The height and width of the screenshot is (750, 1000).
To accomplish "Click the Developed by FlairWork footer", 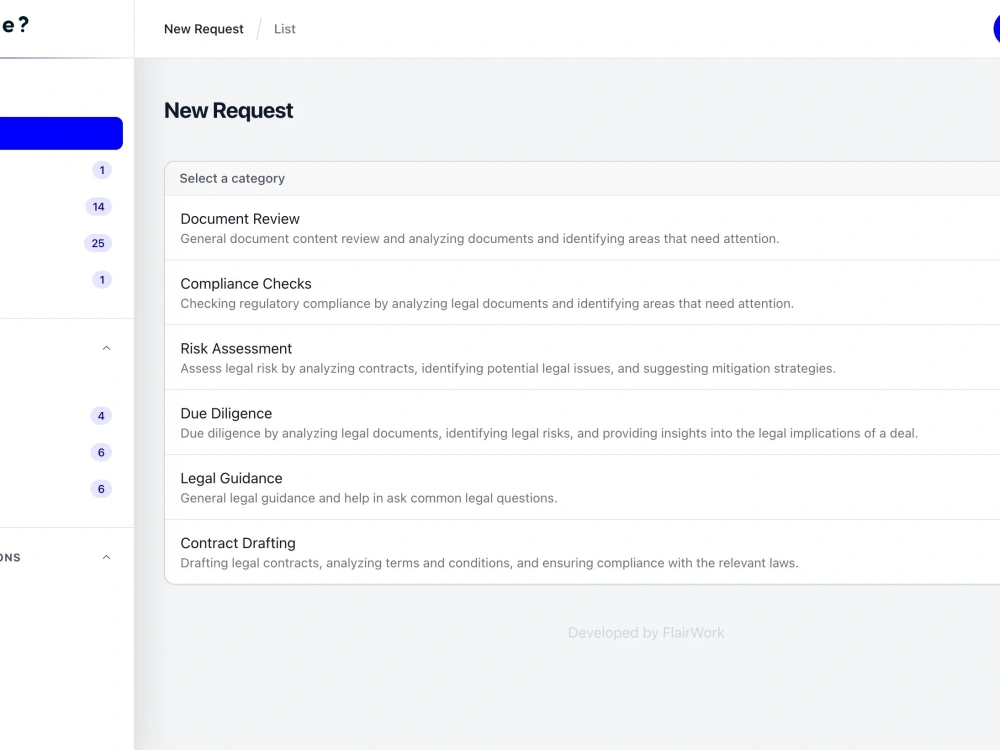I will click(x=646, y=633).
